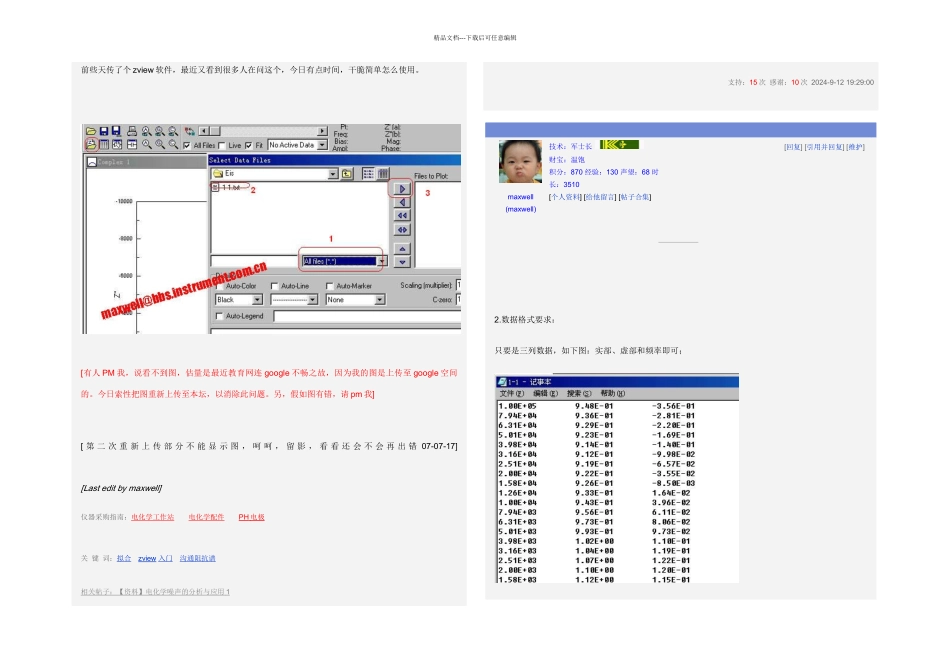Click the printer icon in ZView toolbar
The image size is (950, 672).
tap(131, 131)
